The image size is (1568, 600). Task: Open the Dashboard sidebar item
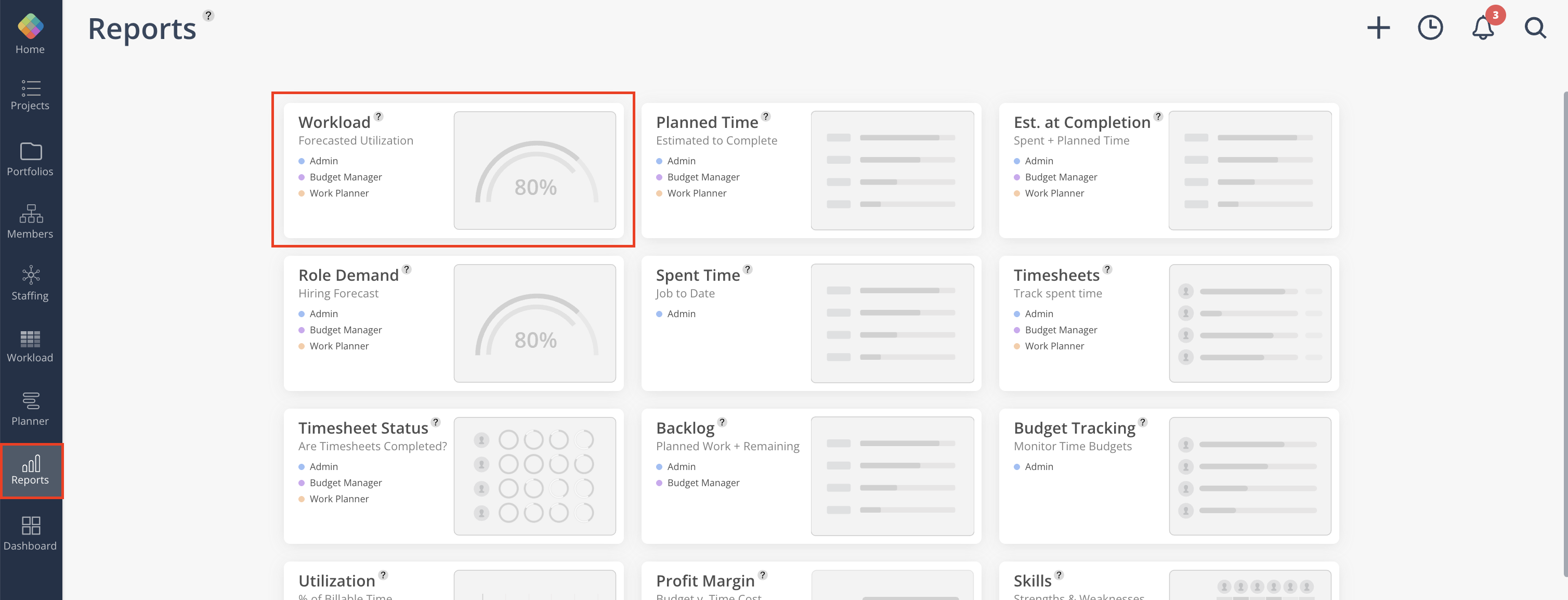31,533
